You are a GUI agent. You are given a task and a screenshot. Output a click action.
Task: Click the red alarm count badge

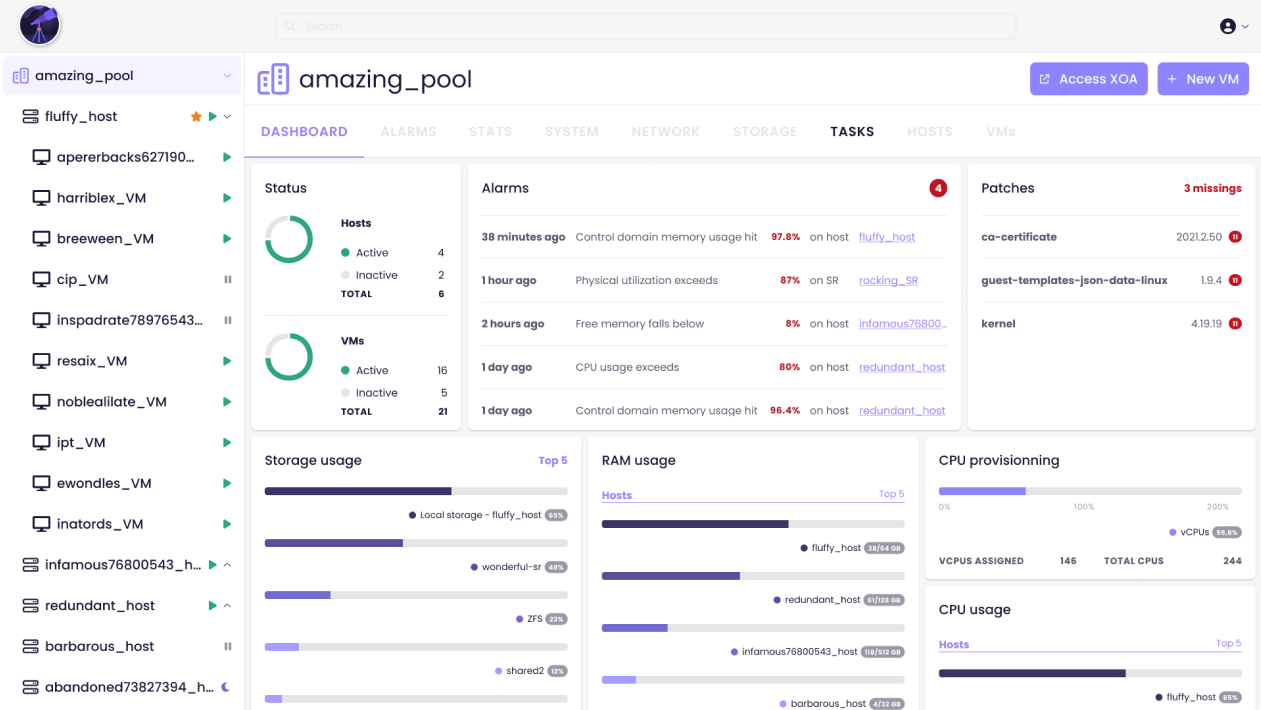pyautogui.click(x=938, y=188)
